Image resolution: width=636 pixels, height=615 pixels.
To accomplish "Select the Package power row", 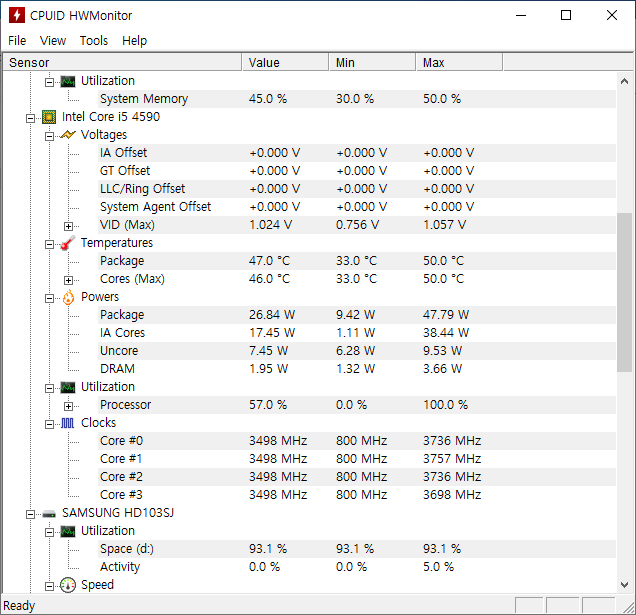I will [x=357, y=315].
